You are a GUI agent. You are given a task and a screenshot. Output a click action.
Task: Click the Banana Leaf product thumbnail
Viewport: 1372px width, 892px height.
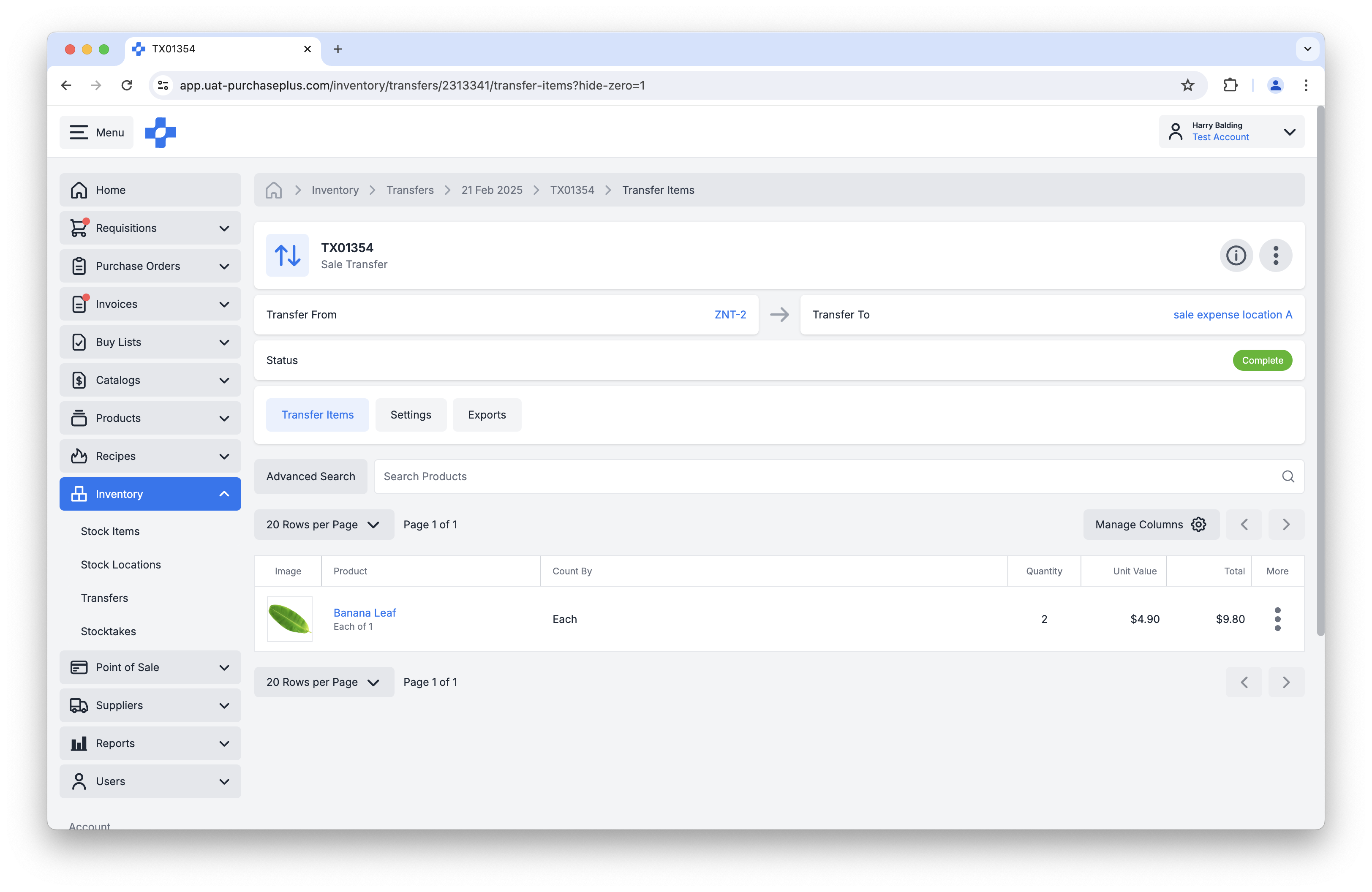point(289,619)
